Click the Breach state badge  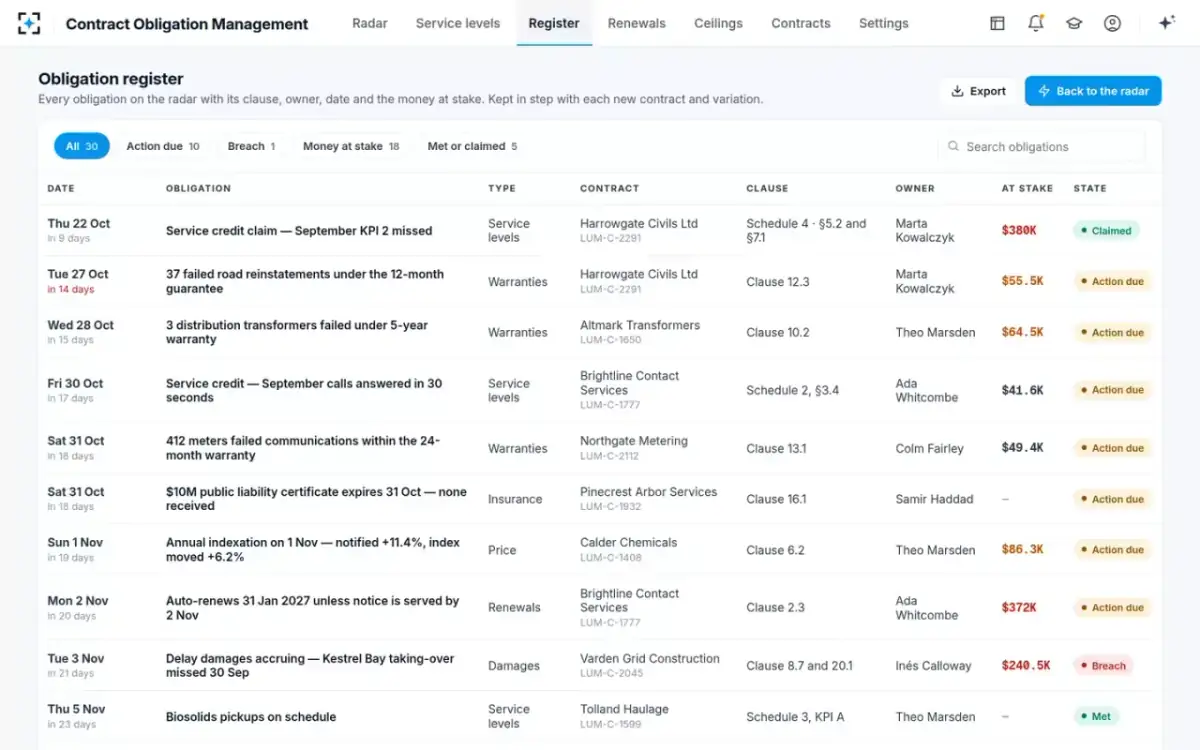(x=1102, y=665)
